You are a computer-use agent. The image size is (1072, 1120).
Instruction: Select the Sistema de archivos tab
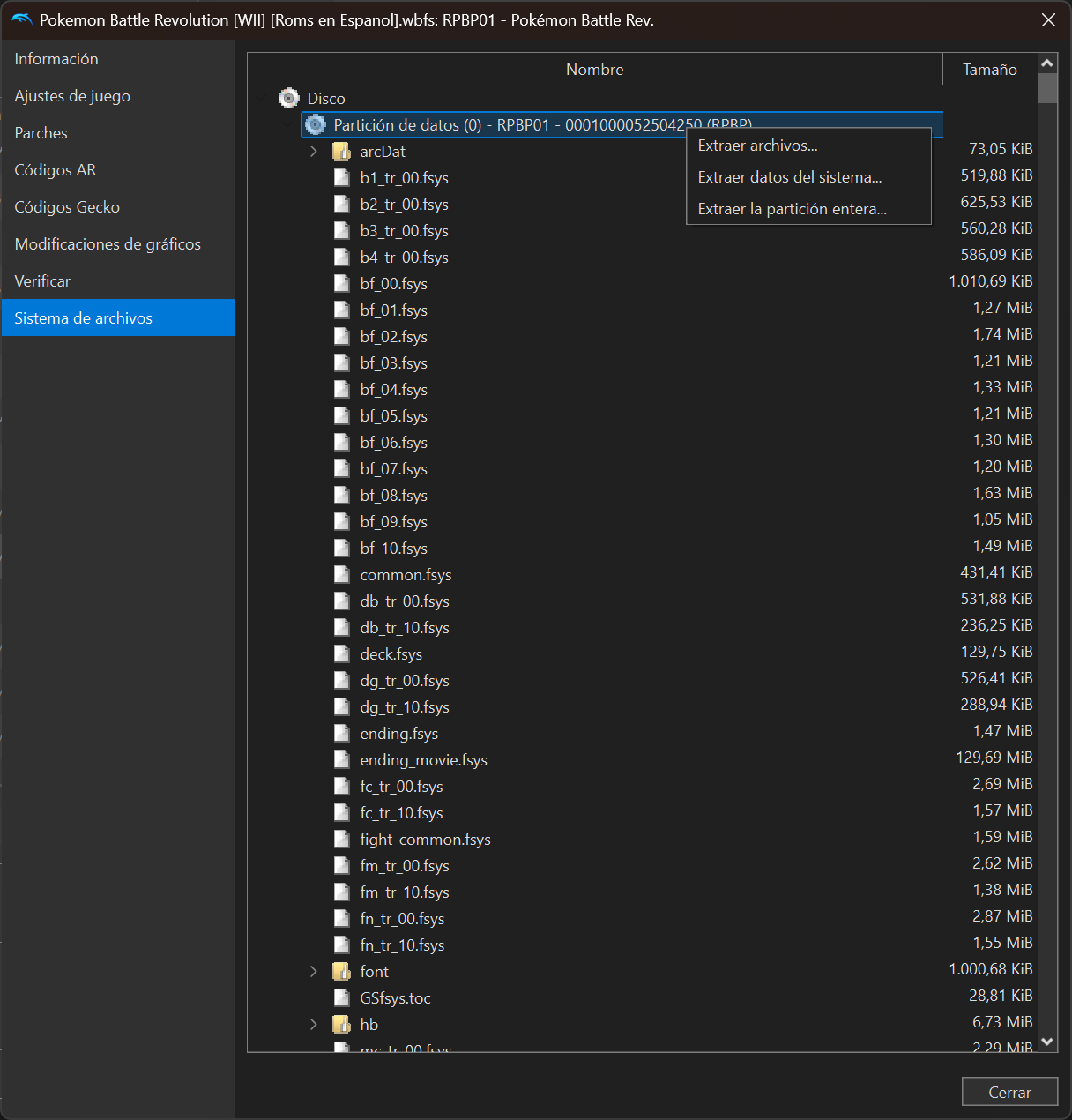[118, 318]
